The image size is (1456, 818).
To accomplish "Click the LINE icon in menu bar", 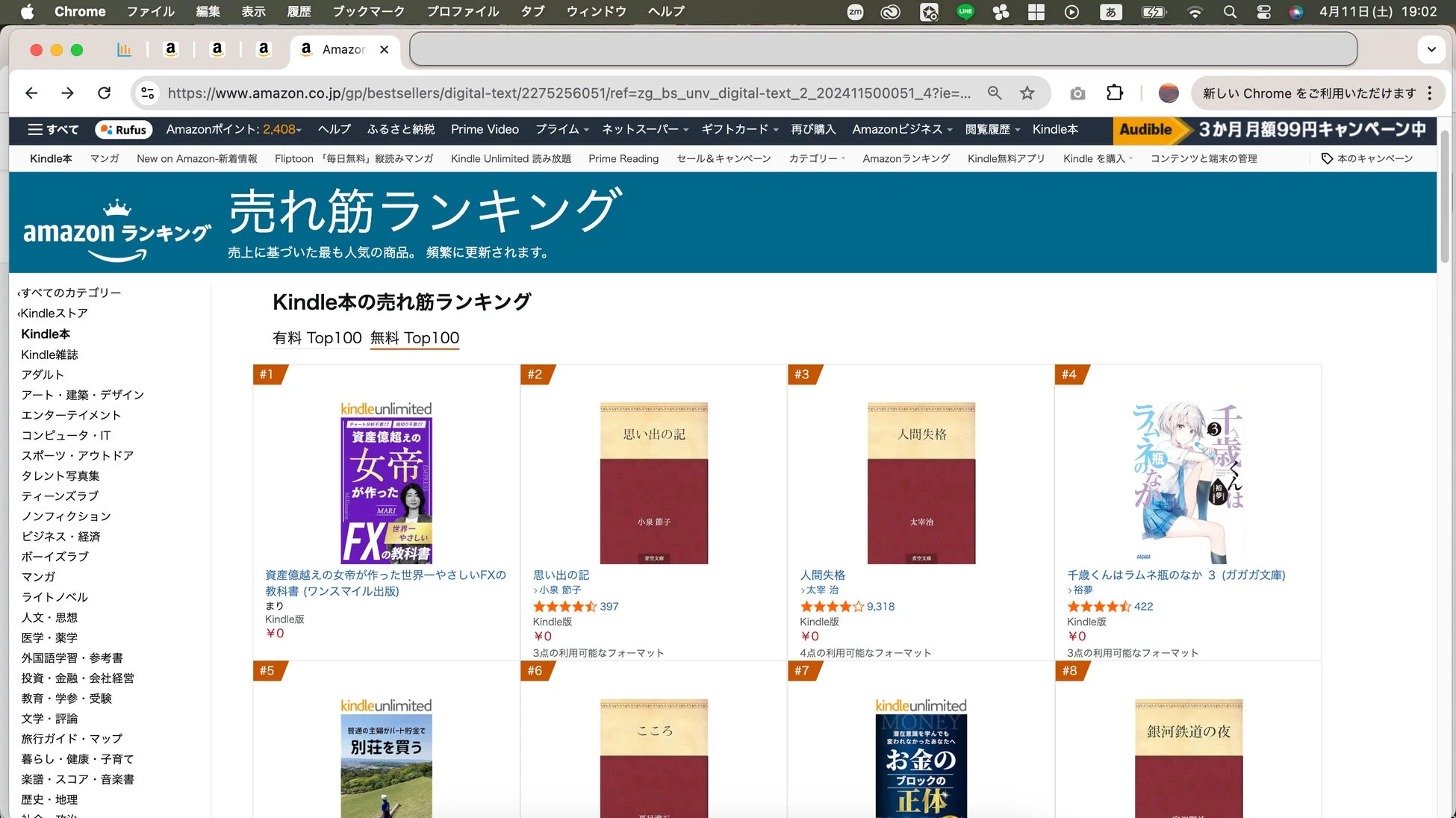I will pyautogui.click(x=965, y=12).
